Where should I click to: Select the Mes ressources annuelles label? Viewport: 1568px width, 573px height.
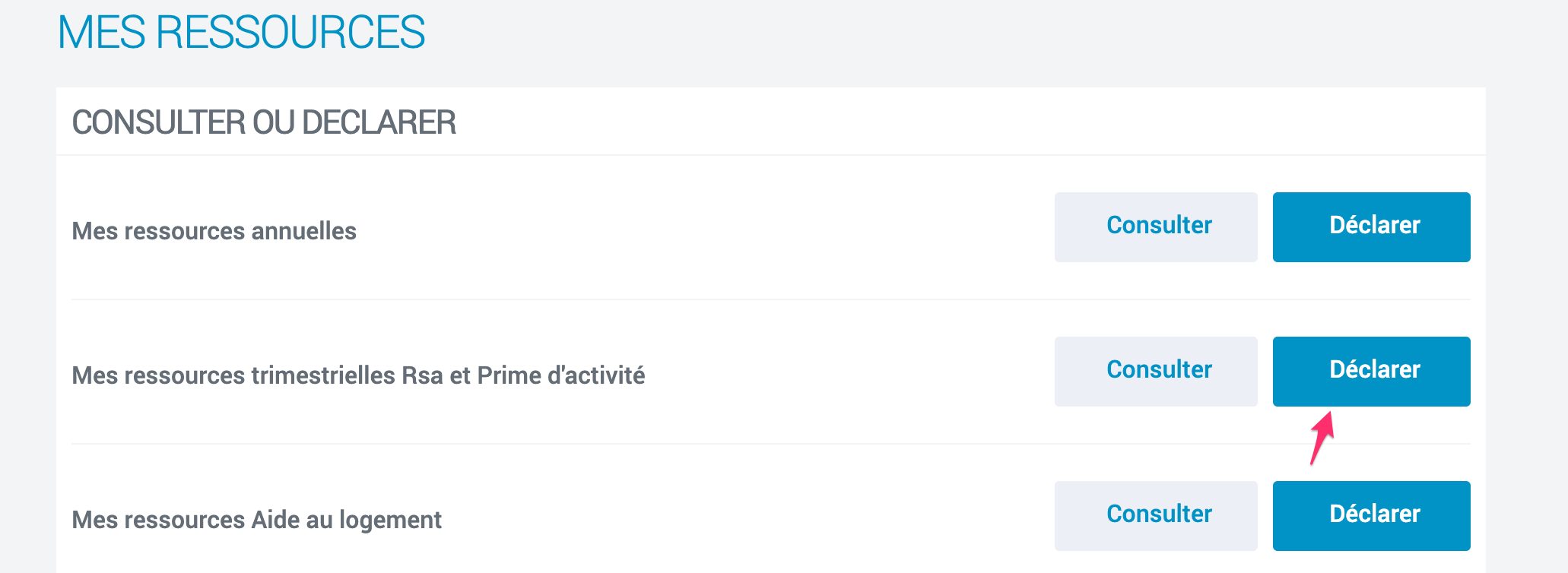tap(214, 231)
